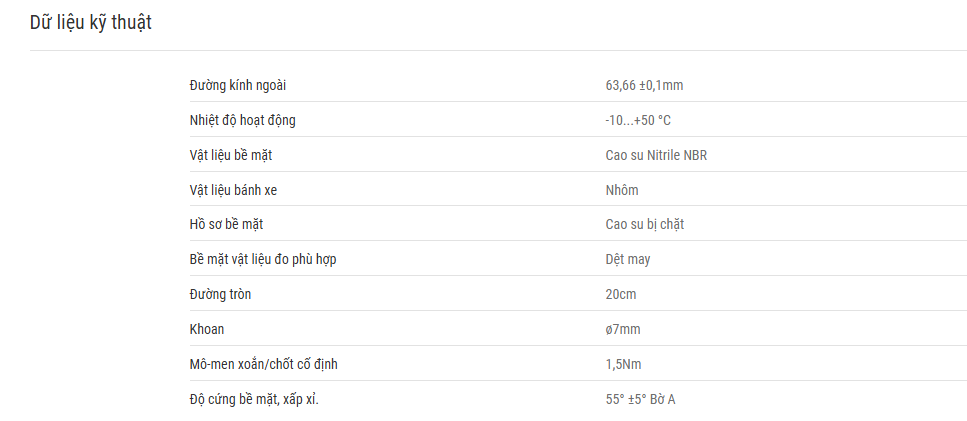Click the "55° ±5° Bờ A" hardness value

(641, 399)
